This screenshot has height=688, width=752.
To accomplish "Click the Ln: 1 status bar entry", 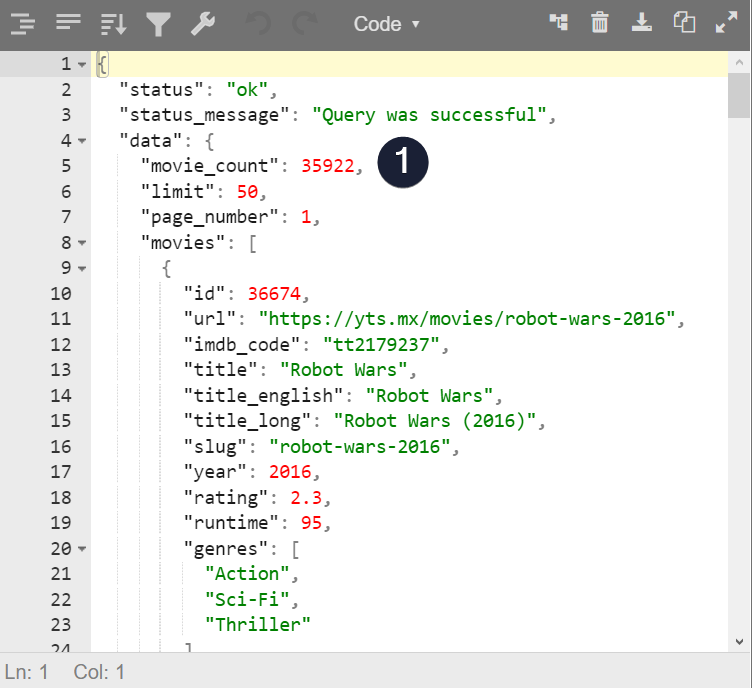I will click(x=26, y=672).
